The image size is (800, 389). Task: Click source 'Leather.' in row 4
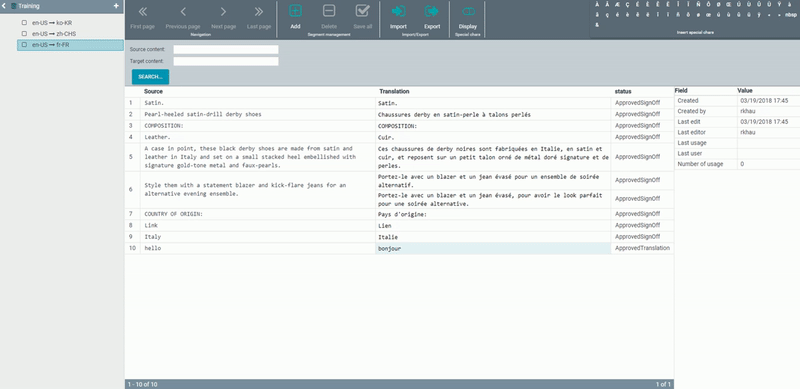click(258, 137)
